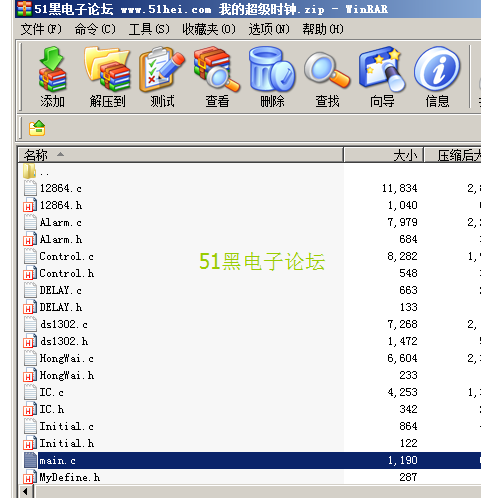The width and height of the screenshot is (481, 498).
Task: Click the ds1302.c file icon
Action: (30, 324)
